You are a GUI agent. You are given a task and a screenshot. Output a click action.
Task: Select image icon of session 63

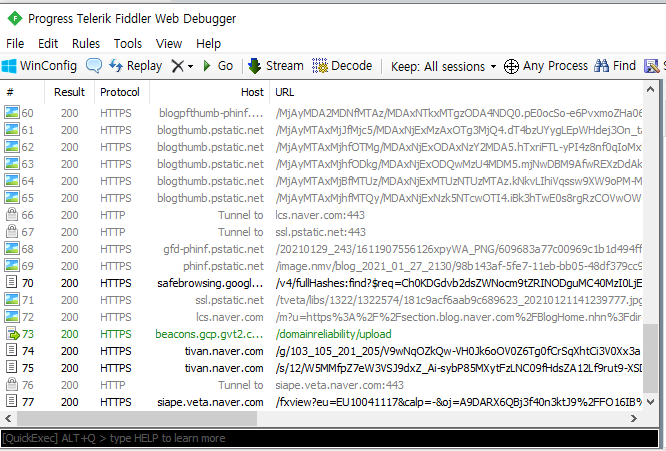click(x=12, y=163)
